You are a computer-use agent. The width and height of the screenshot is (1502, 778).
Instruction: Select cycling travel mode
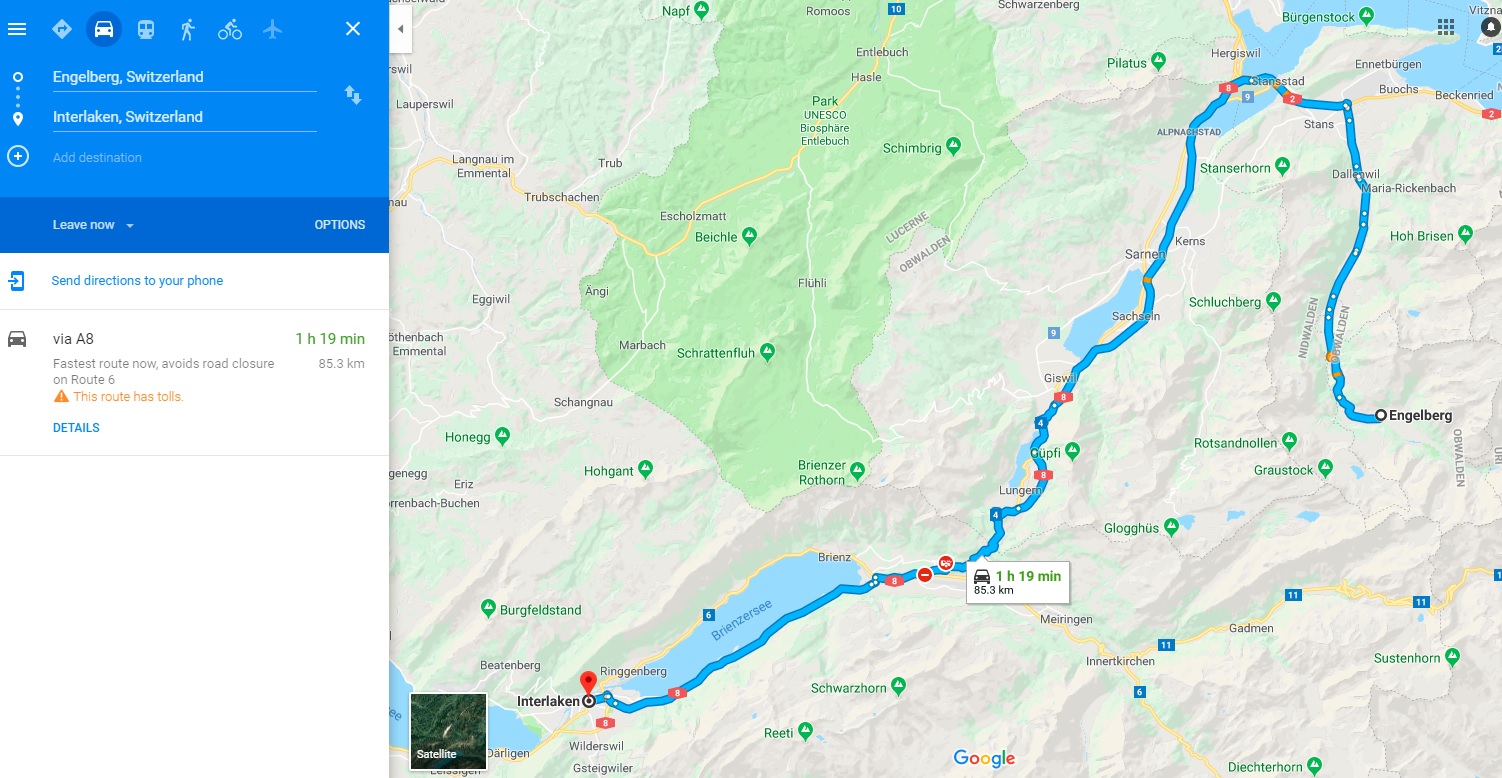(230, 29)
